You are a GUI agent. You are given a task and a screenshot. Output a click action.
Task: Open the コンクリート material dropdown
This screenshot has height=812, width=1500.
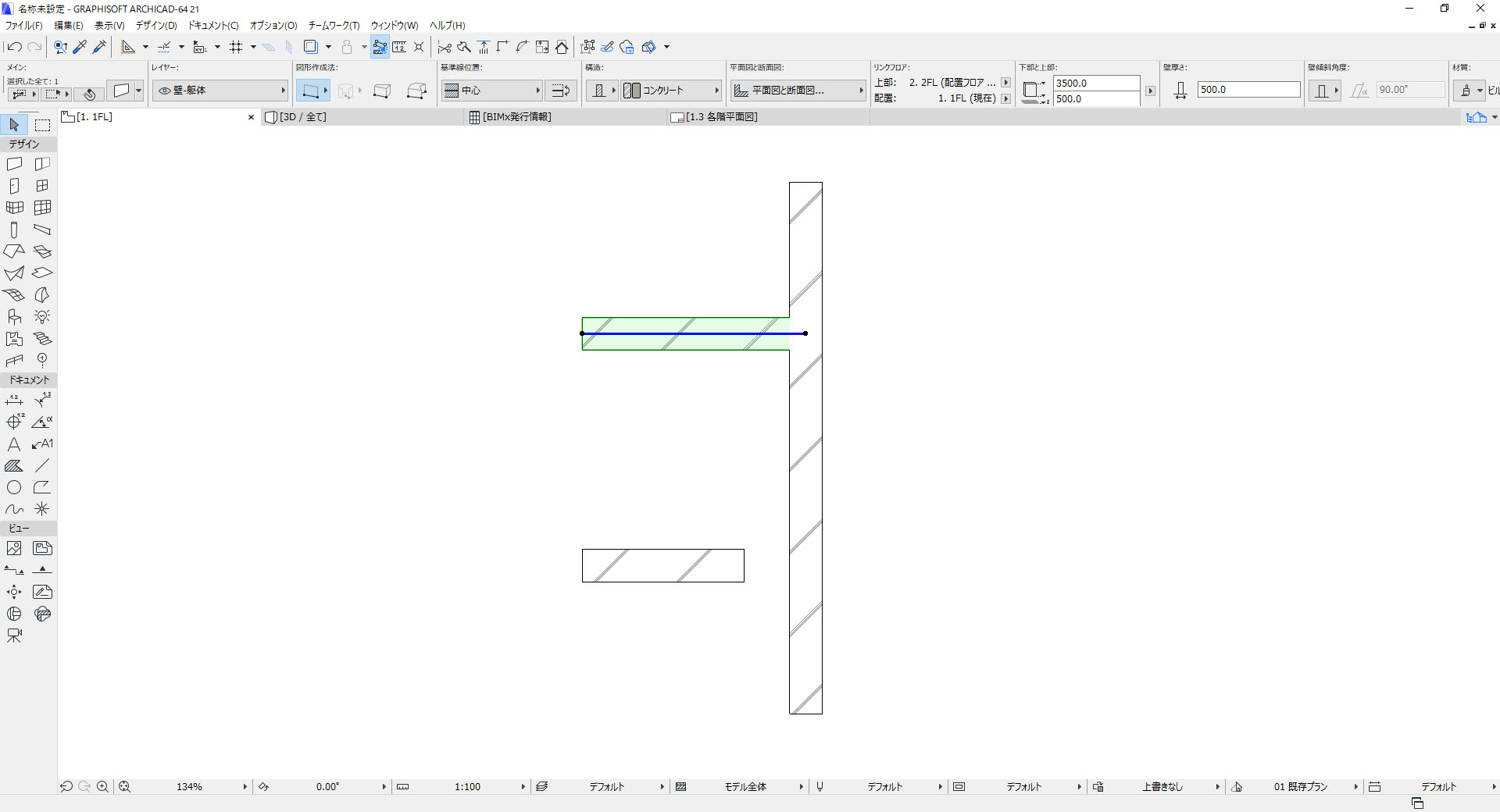(671, 91)
